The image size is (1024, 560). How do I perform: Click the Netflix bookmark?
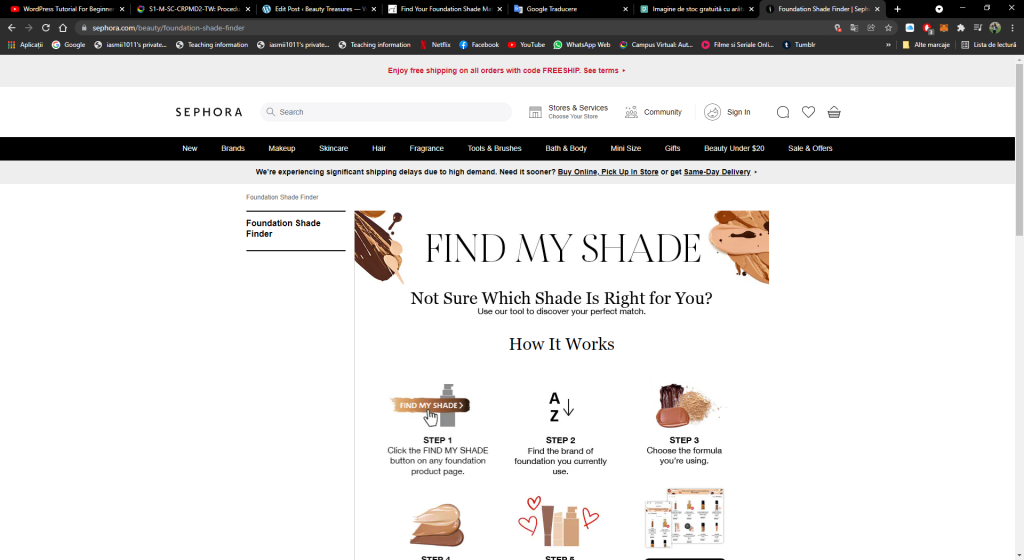436,45
